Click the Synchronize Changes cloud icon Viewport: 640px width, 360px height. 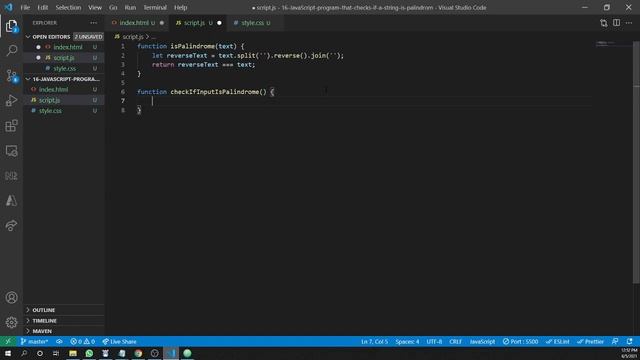tap(60, 342)
